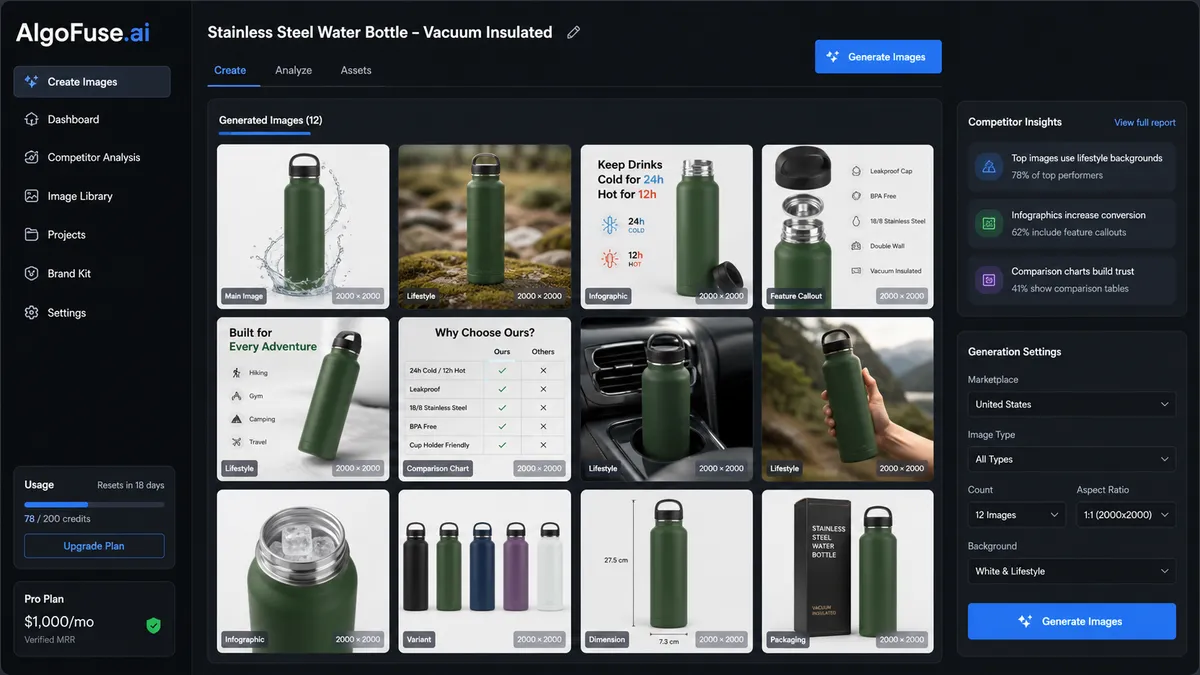1200x675 pixels.
Task: Click Generate Images button under Generation Settings
Action: 1071,621
